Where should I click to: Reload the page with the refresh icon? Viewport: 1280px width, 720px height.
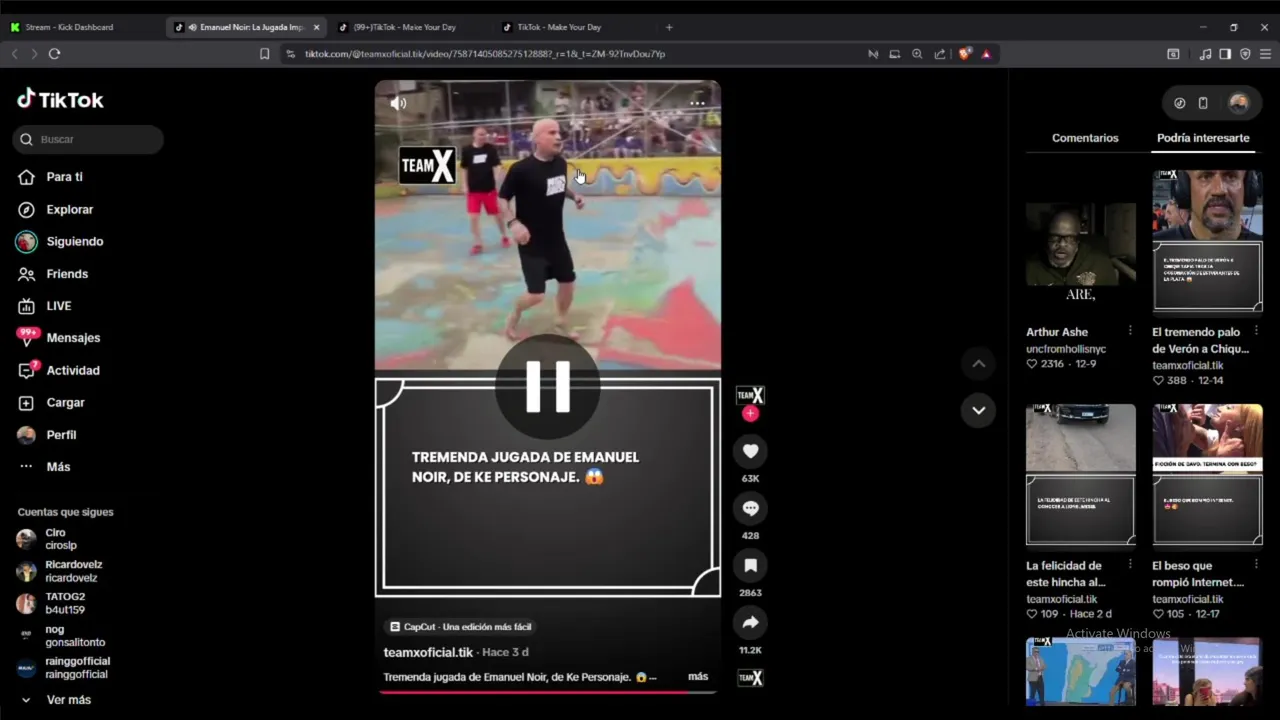tap(54, 54)
